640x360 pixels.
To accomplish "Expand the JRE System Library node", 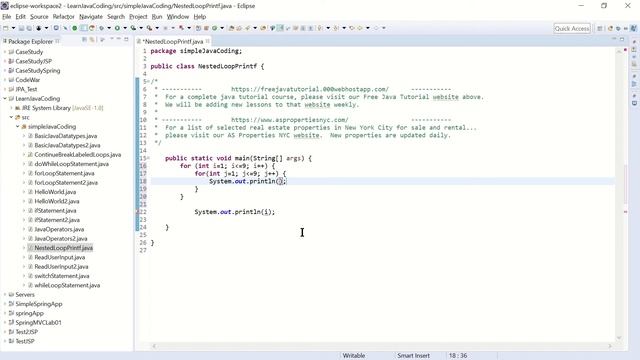I will tap(11, 108).
